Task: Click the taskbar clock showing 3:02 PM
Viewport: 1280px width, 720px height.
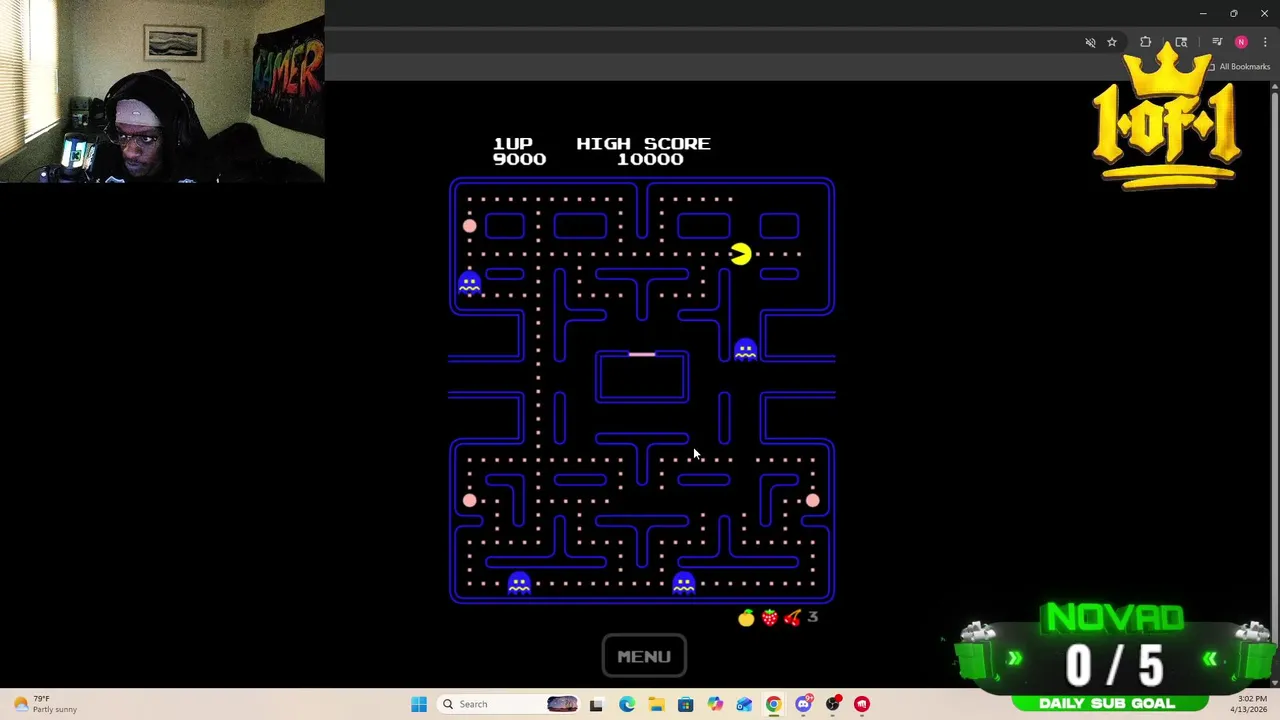Action: [x=1251, y=704]
